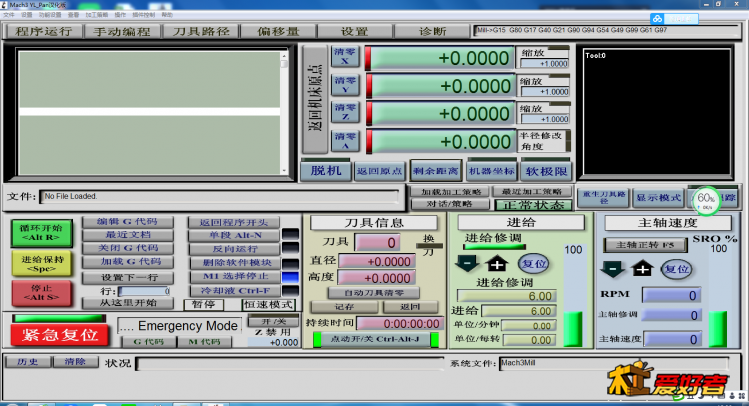Screen dimensions: 749x406
Task: Click 剩余距离 button
Action: tap(436, 171)
